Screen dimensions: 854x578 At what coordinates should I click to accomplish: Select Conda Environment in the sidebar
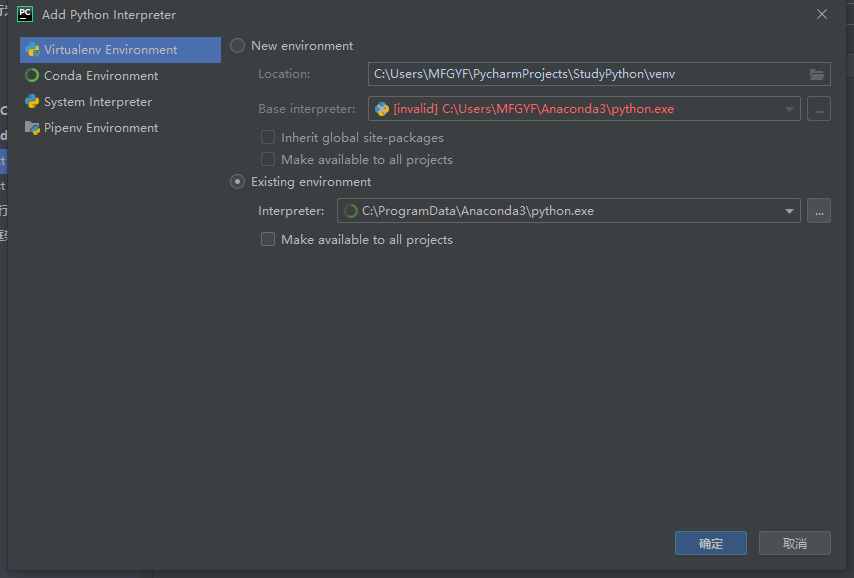coord(120,76)
